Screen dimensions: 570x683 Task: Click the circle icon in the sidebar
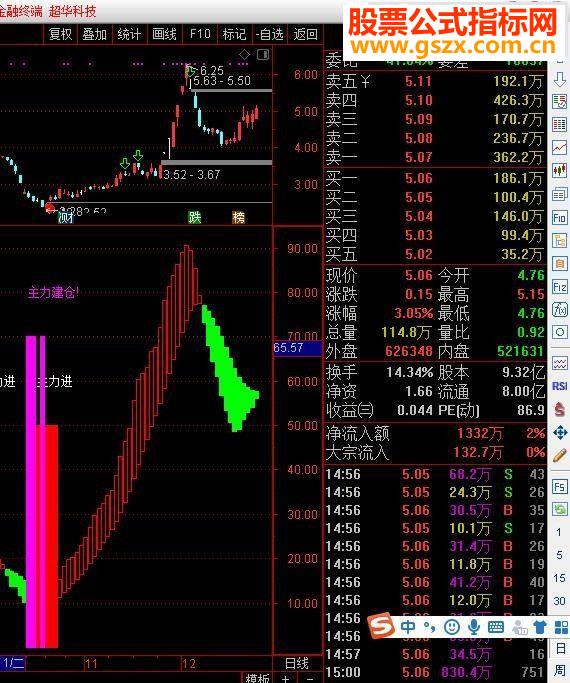pyautogui.click(x=560, y=333)
